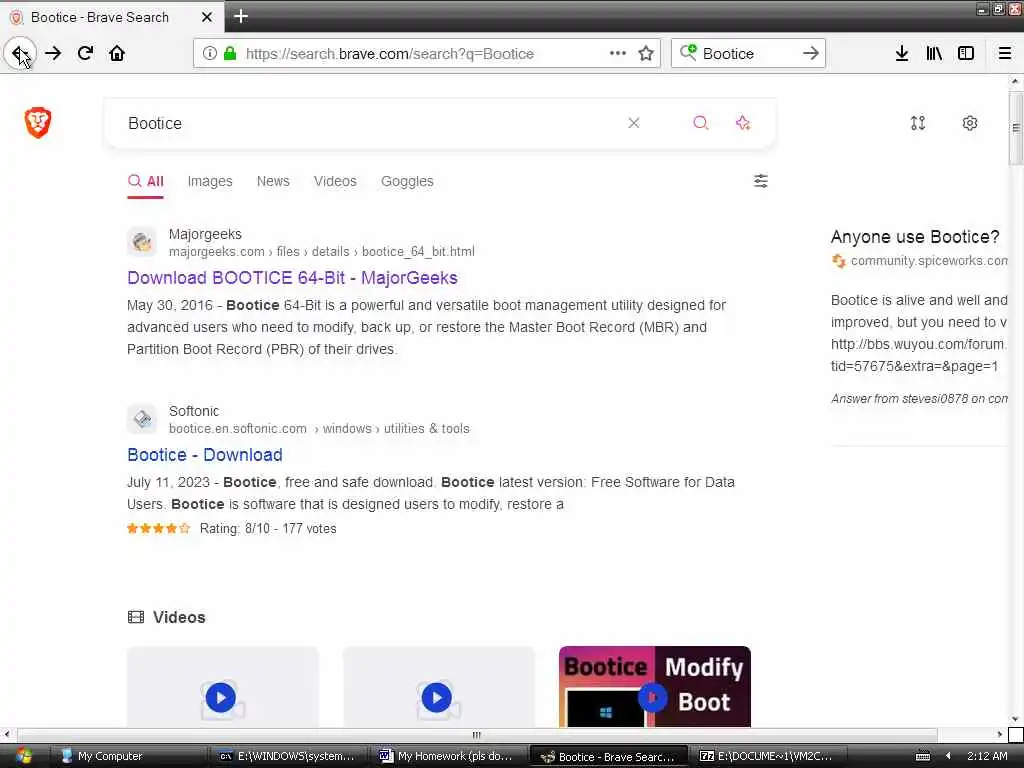Click the scroll down arrow

coord(1015,720)
